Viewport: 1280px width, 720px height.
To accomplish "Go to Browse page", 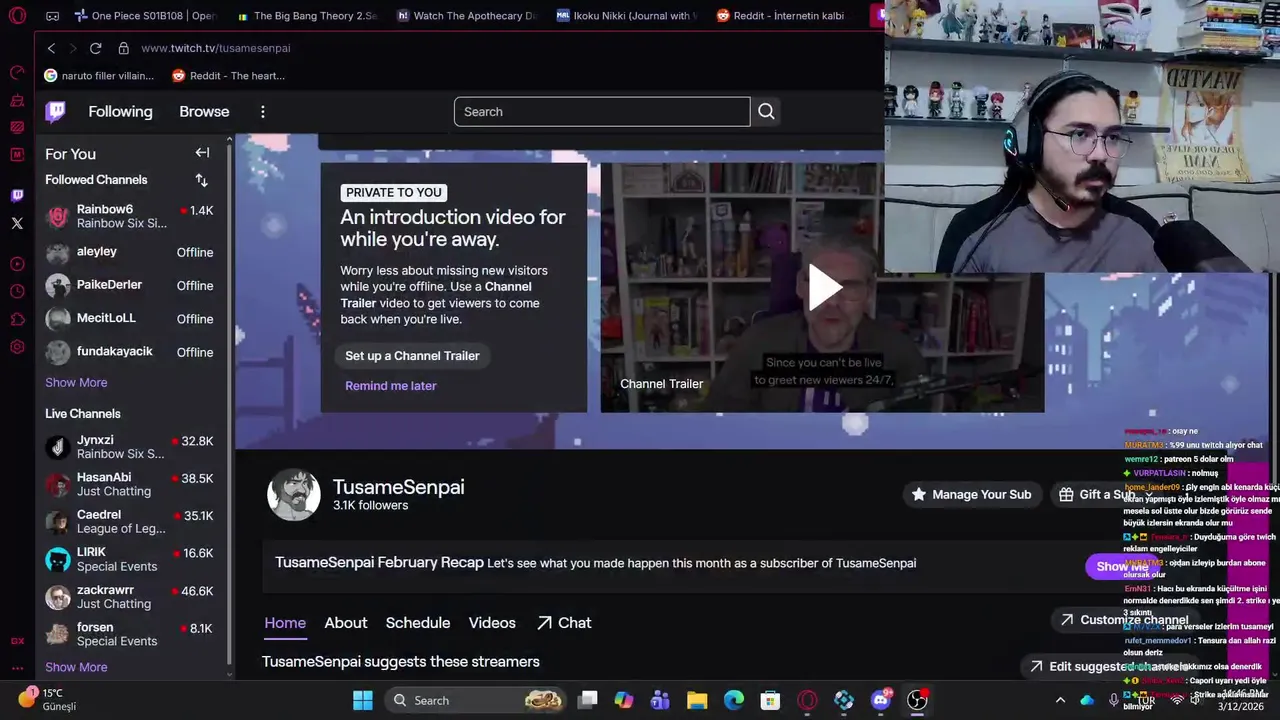I will pyautogui.click(x=204, y=112).
